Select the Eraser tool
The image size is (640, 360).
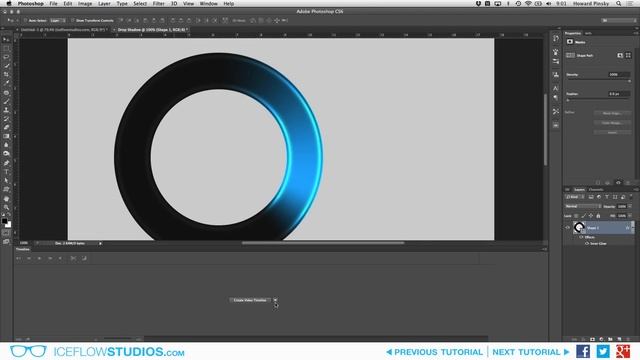(6, 128)
